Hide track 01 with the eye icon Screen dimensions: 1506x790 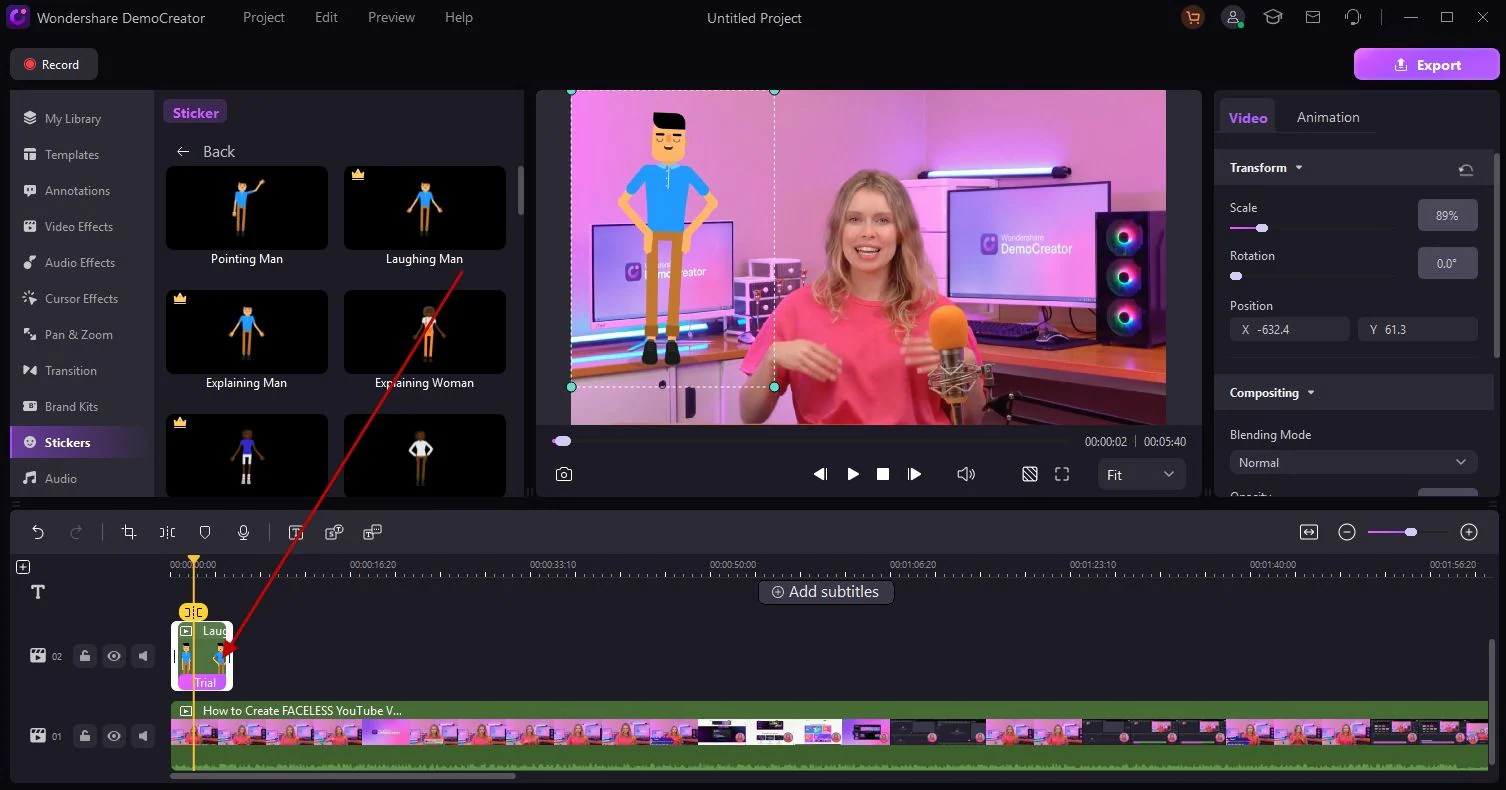(x=114, y=736)
